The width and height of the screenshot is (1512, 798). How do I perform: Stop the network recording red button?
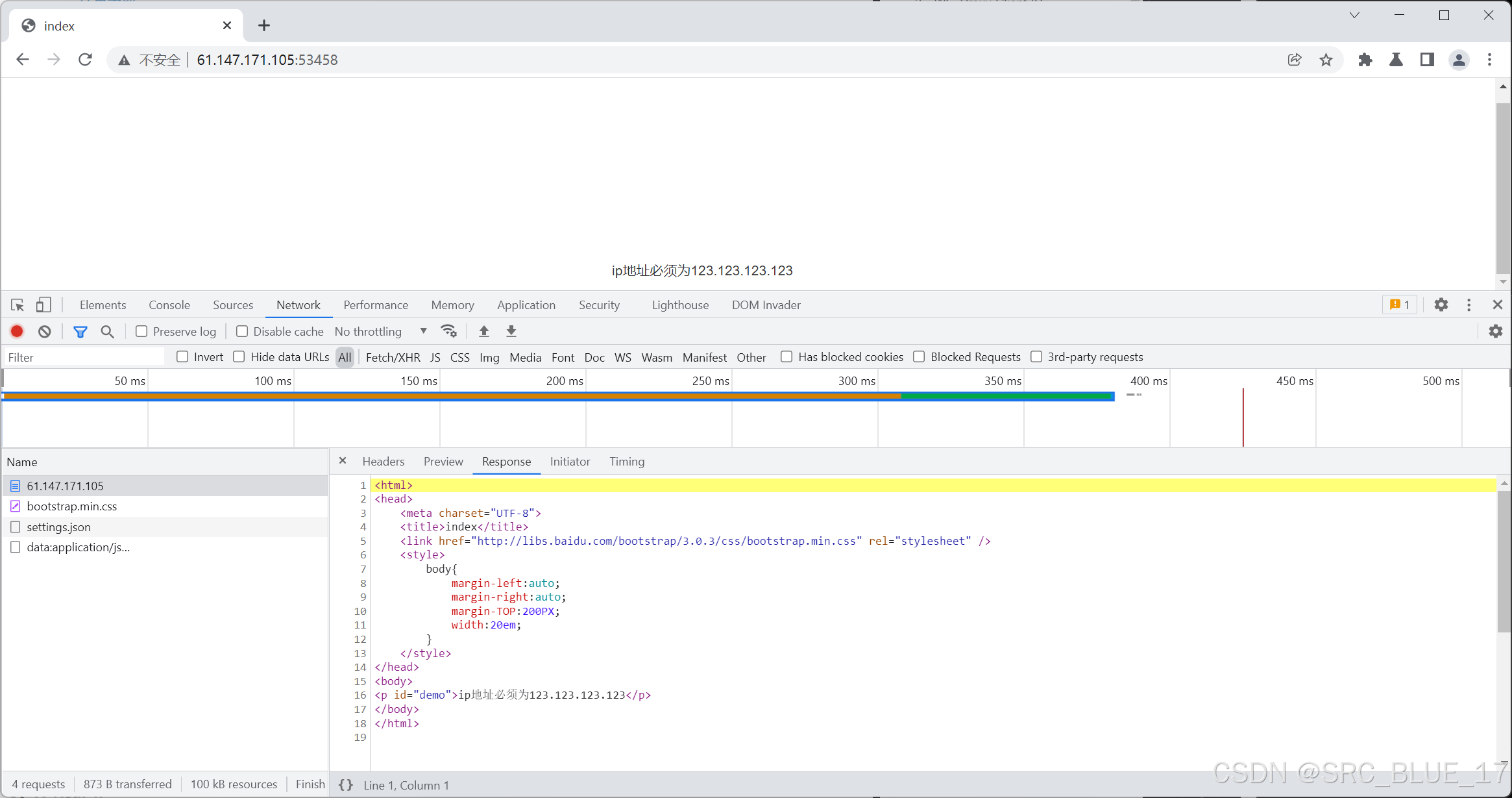[17, 331]
